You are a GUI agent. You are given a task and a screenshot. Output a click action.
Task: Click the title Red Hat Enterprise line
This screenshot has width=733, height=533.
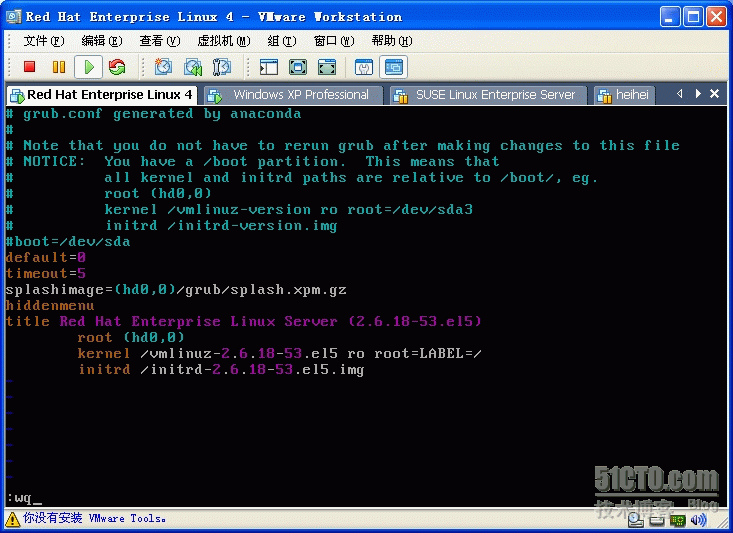click(x=244, y=322)
